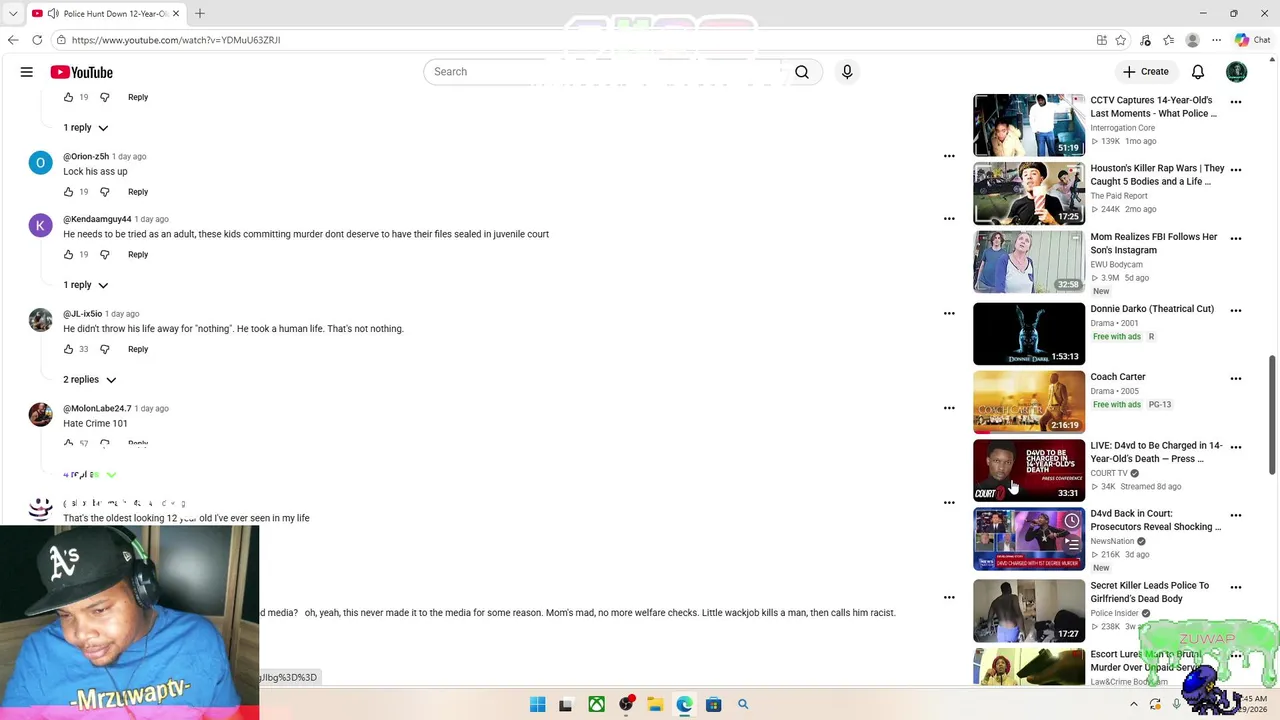This screenshot has width=1280, height=720.
Task: Open options for Coach Carter video
Action: tap(1236, 379)
